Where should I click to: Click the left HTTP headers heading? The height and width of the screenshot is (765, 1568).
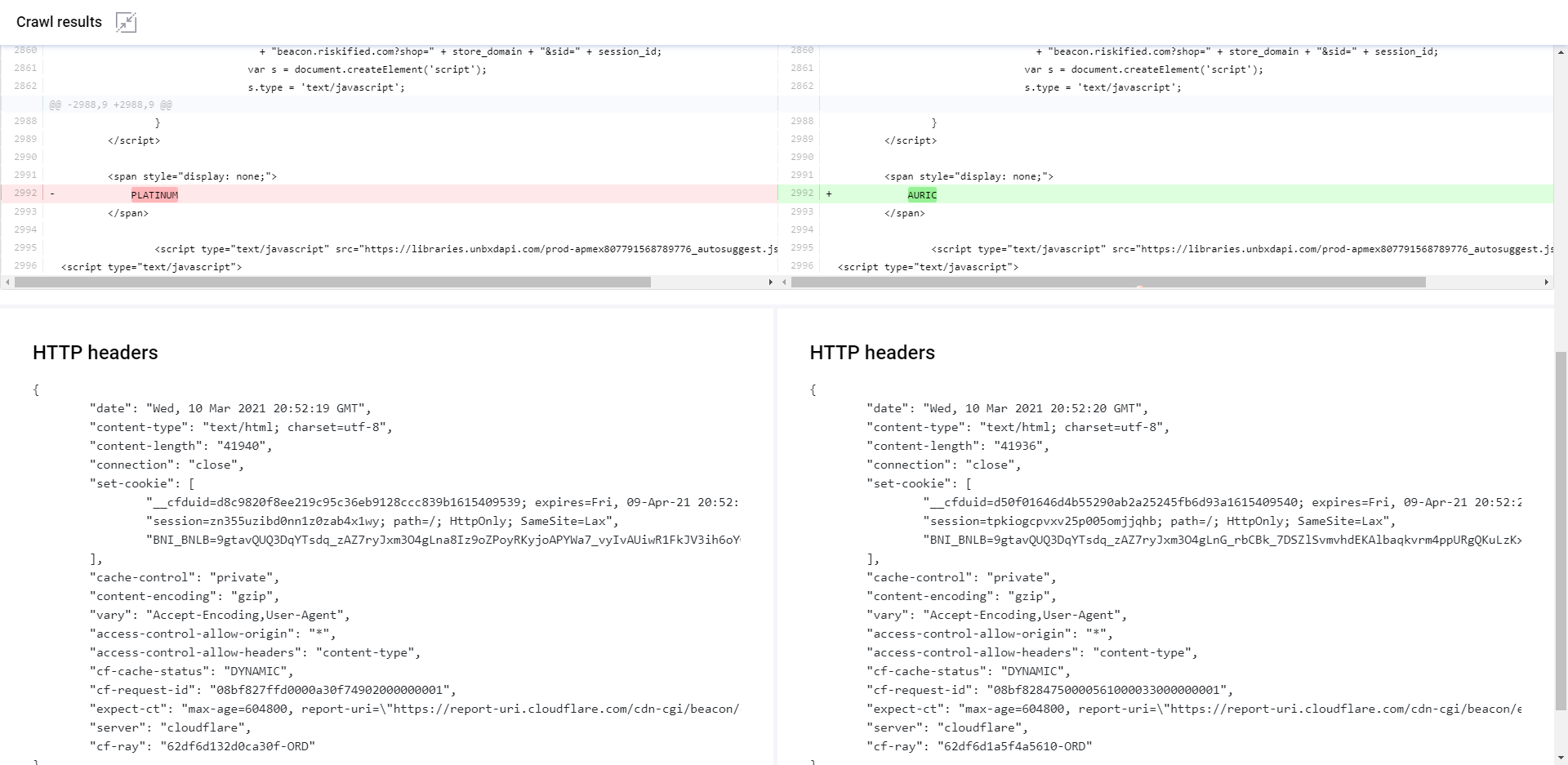[96, 353]
